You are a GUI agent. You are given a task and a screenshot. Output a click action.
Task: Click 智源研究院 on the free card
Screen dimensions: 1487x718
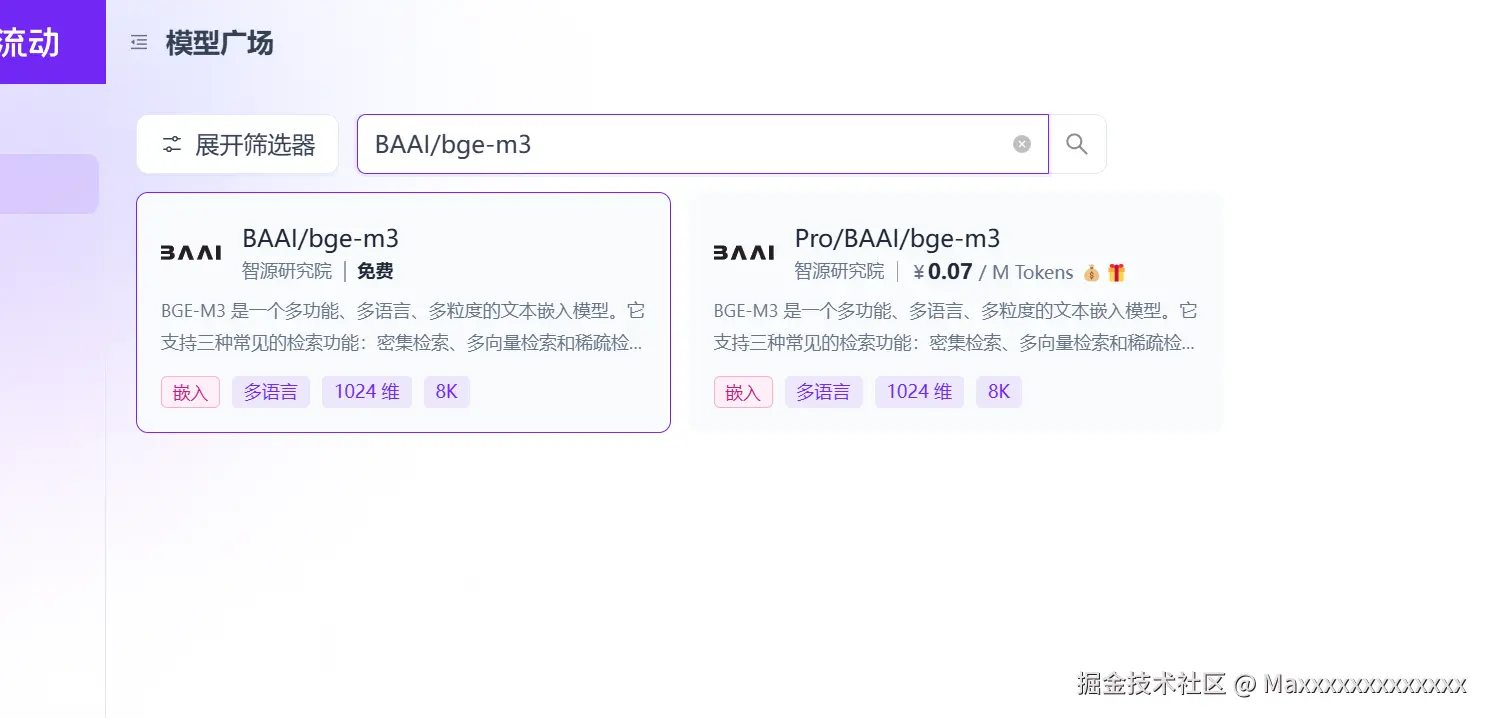pos(287,271)
